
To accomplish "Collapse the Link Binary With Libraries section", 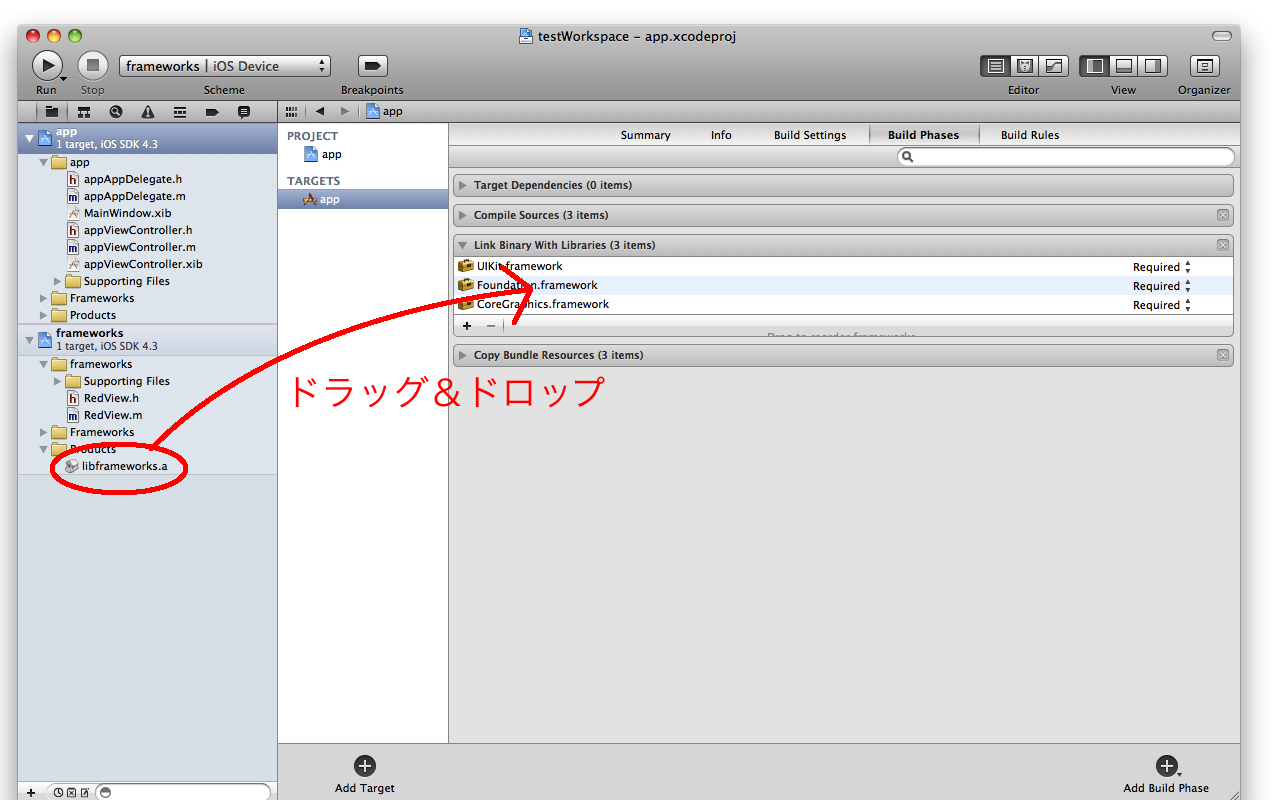I will [x=463, y=246].
